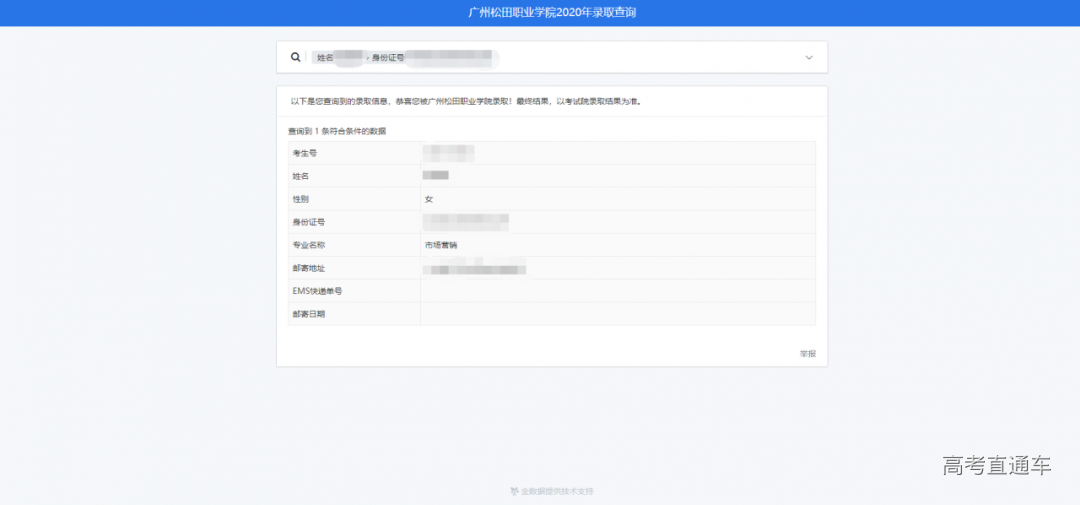Select the 身份证号 row label
Screen dimensions: 1080x505
tap(308, 222)
